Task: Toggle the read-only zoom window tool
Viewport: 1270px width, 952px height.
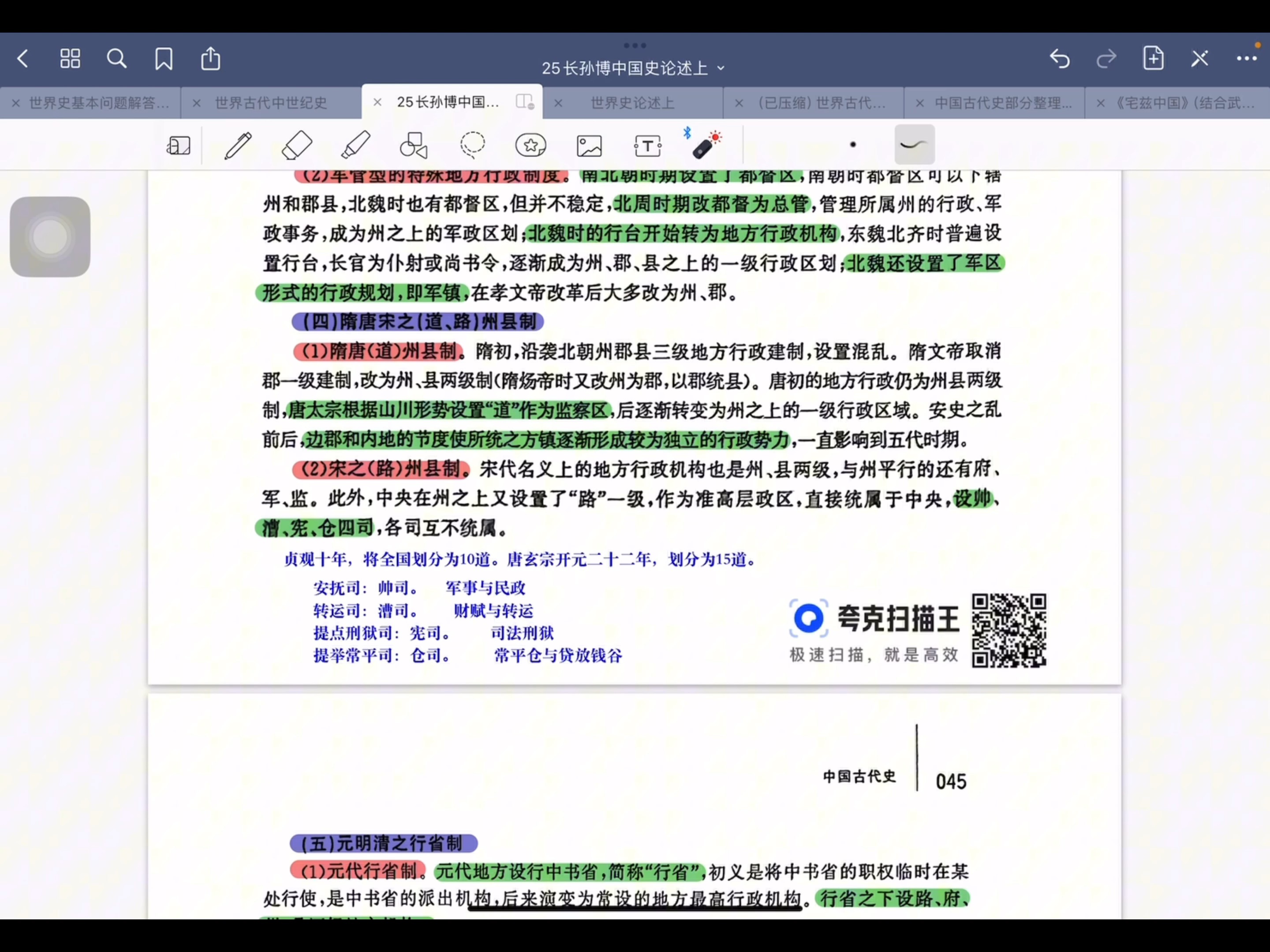Action: pyautogui.click(x=179, y=145)
